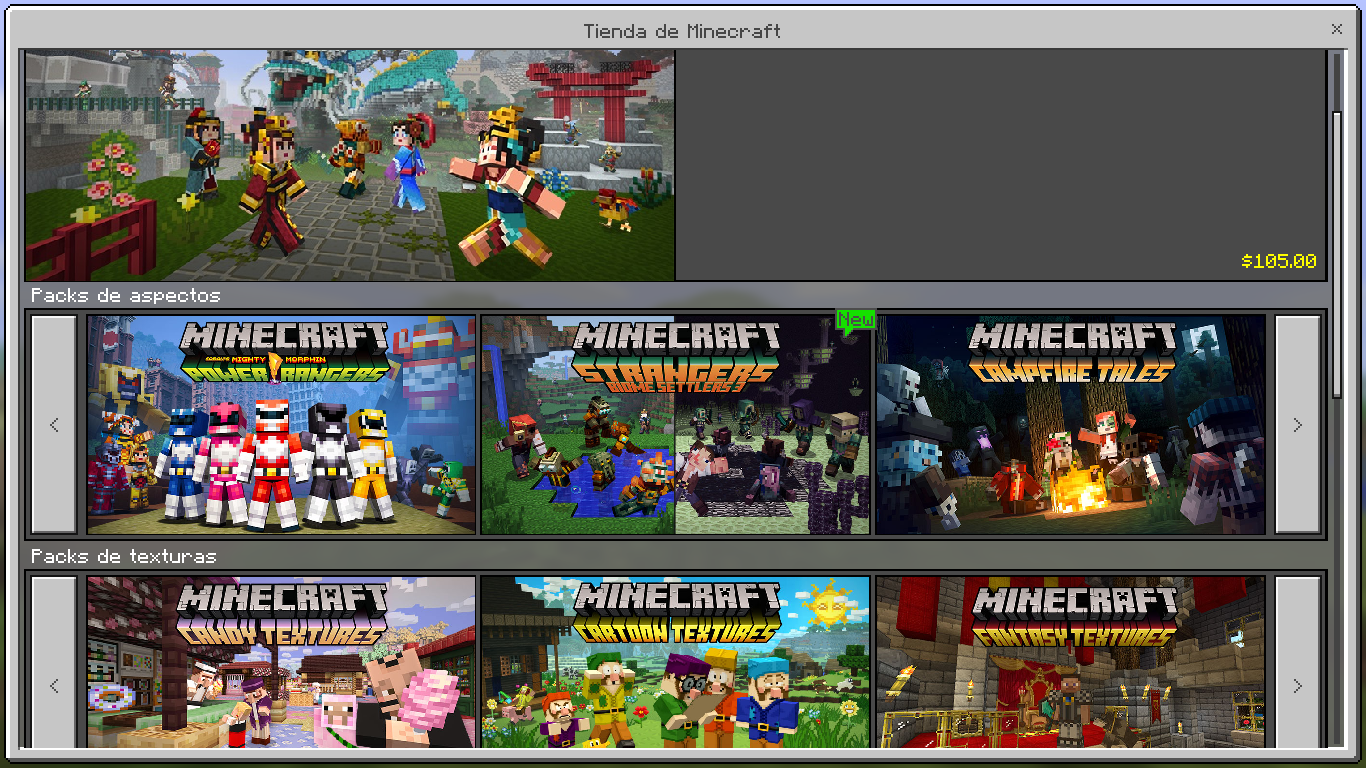View the Campfire Tales skin pack
Viewport: 1366px width, 768px height.
point(1070,425)
